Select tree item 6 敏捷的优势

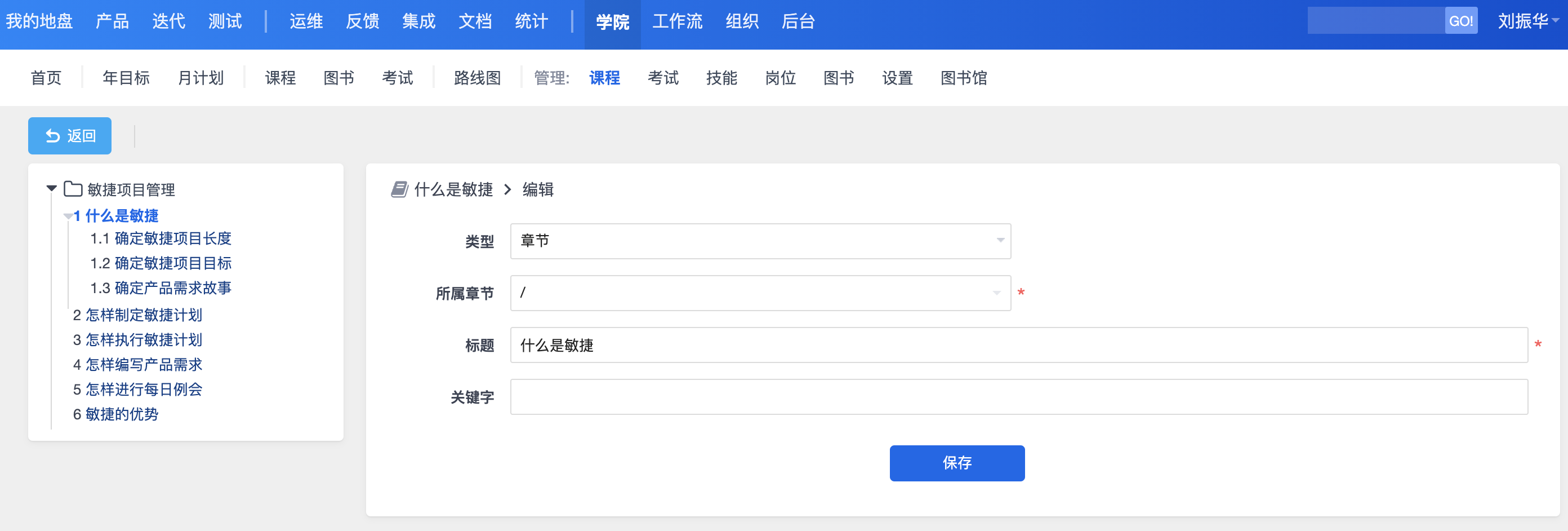pyautogui.click(x=115, y=414)
